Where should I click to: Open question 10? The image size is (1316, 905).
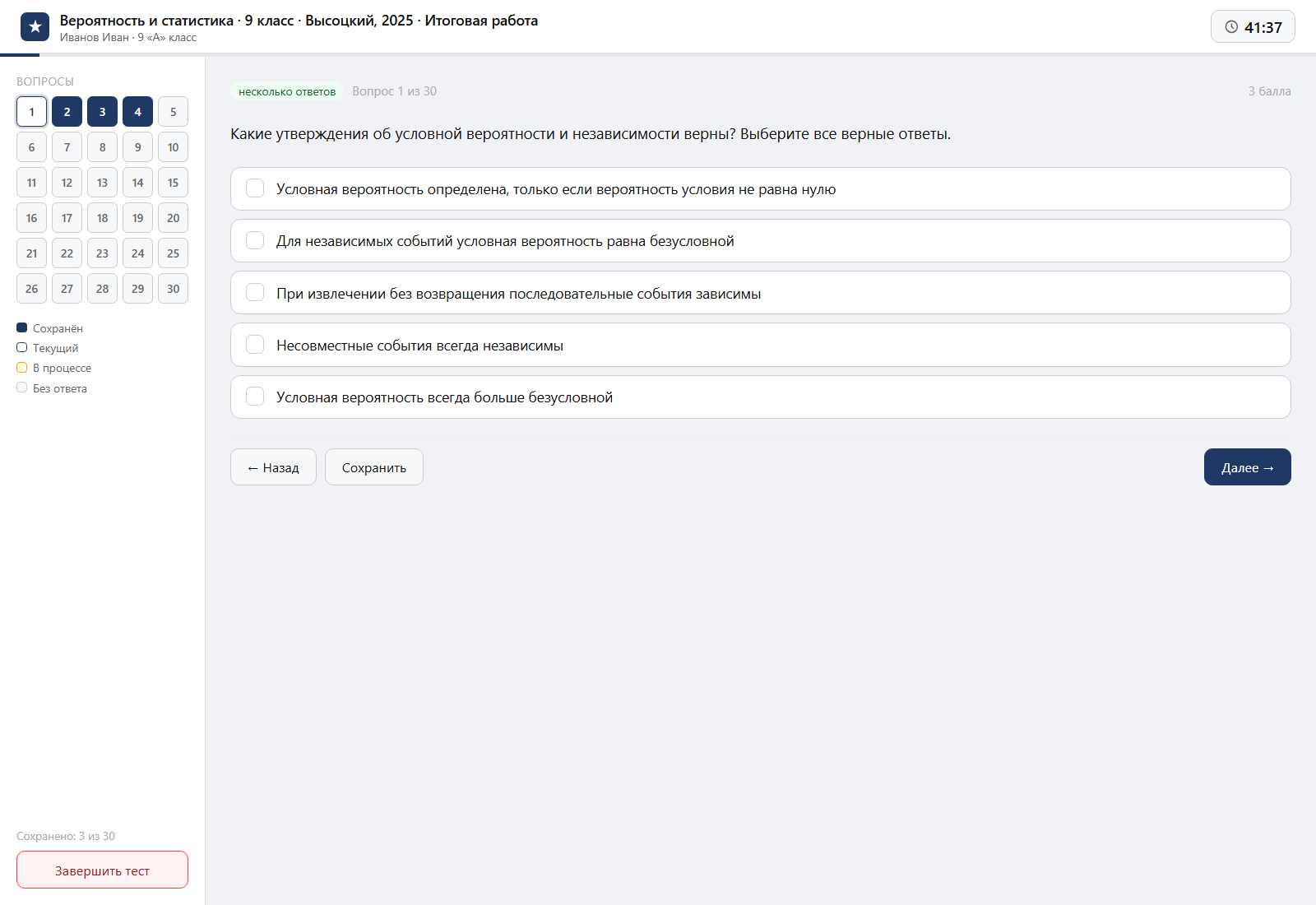pos(173,147)
